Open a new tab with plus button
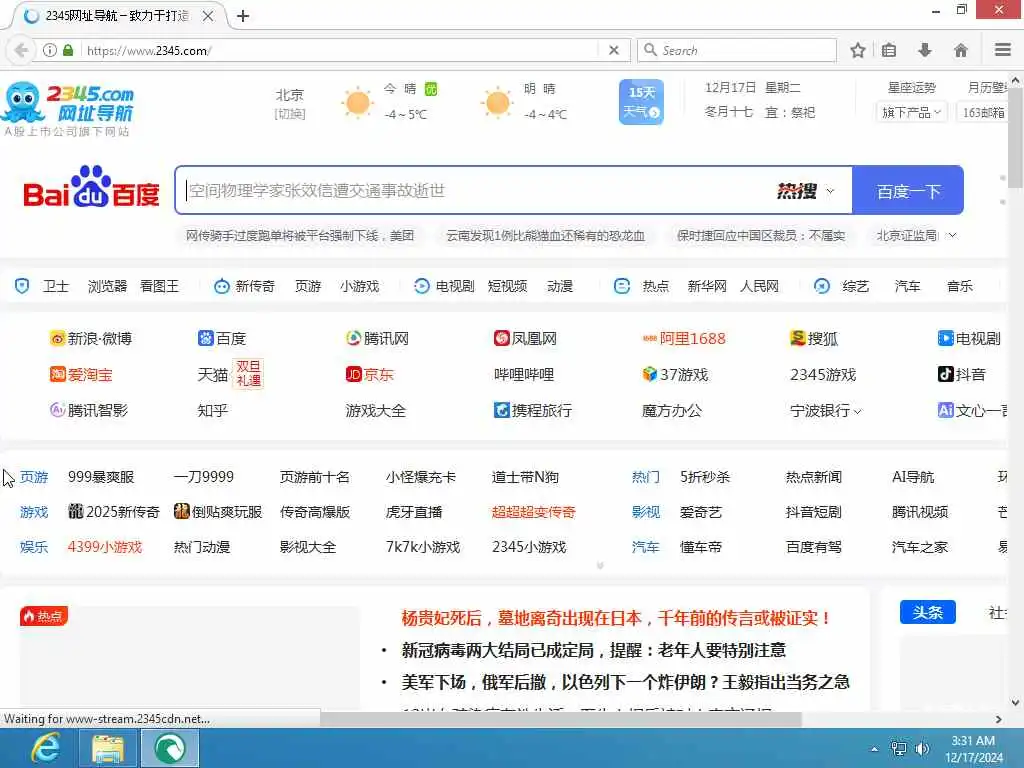The height and width of the screenshot is (768, 1024). coord(243,16)
